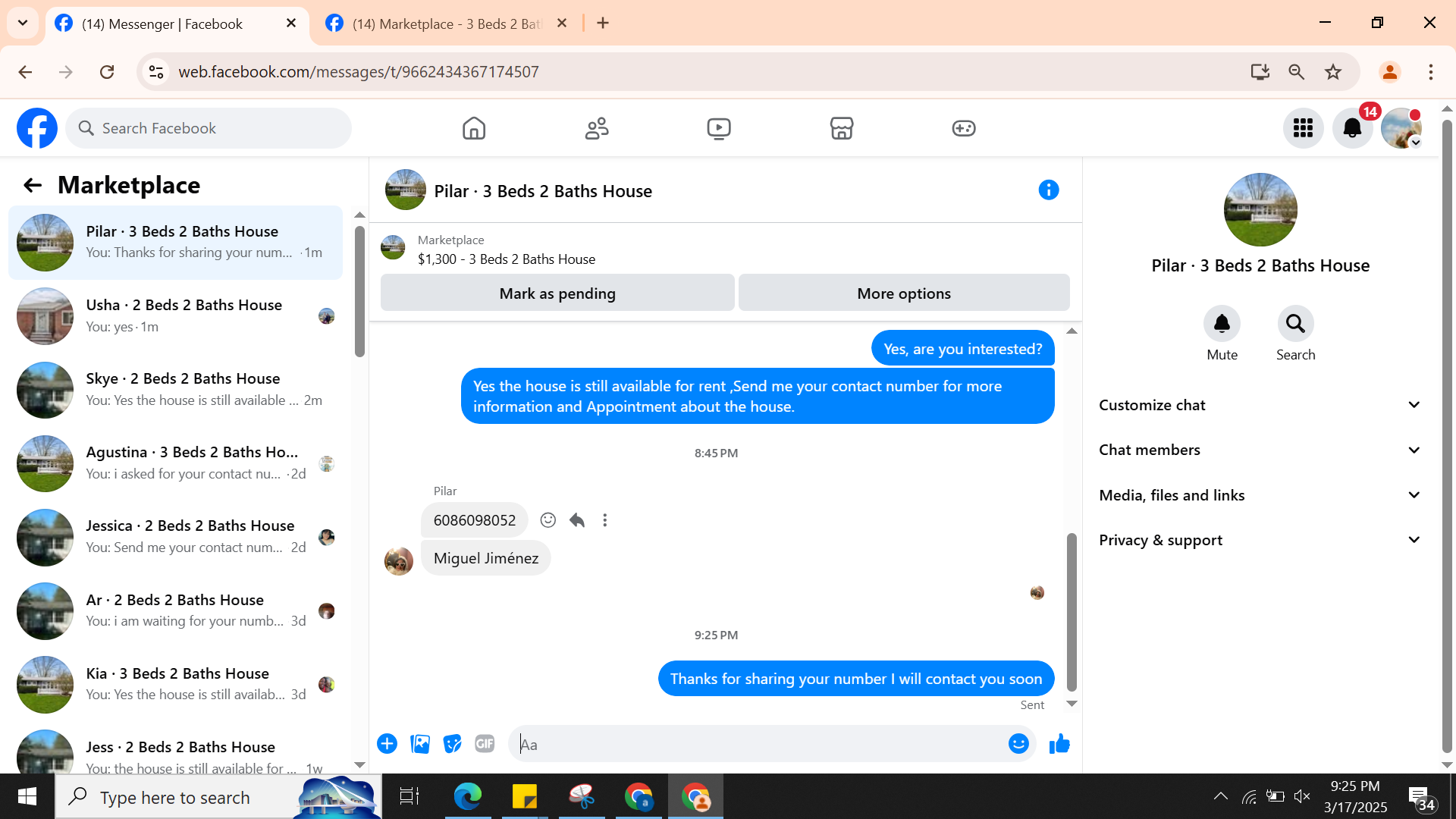Expand Customize chat section
Image resolution: width=1456 pixels, height=819 pixels.
(x=1260, y=405)
